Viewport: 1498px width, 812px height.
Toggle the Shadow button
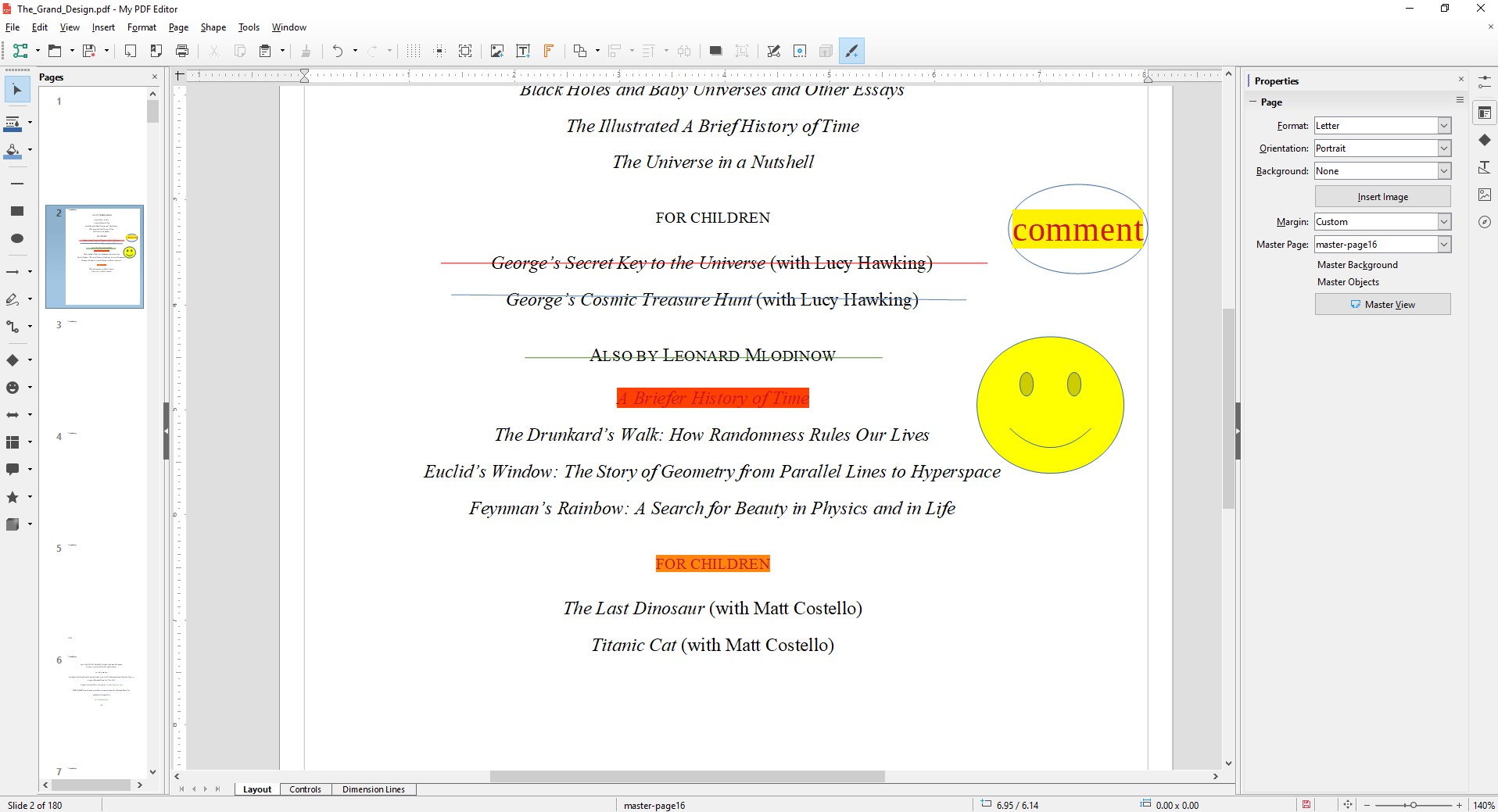coord(715,51)
